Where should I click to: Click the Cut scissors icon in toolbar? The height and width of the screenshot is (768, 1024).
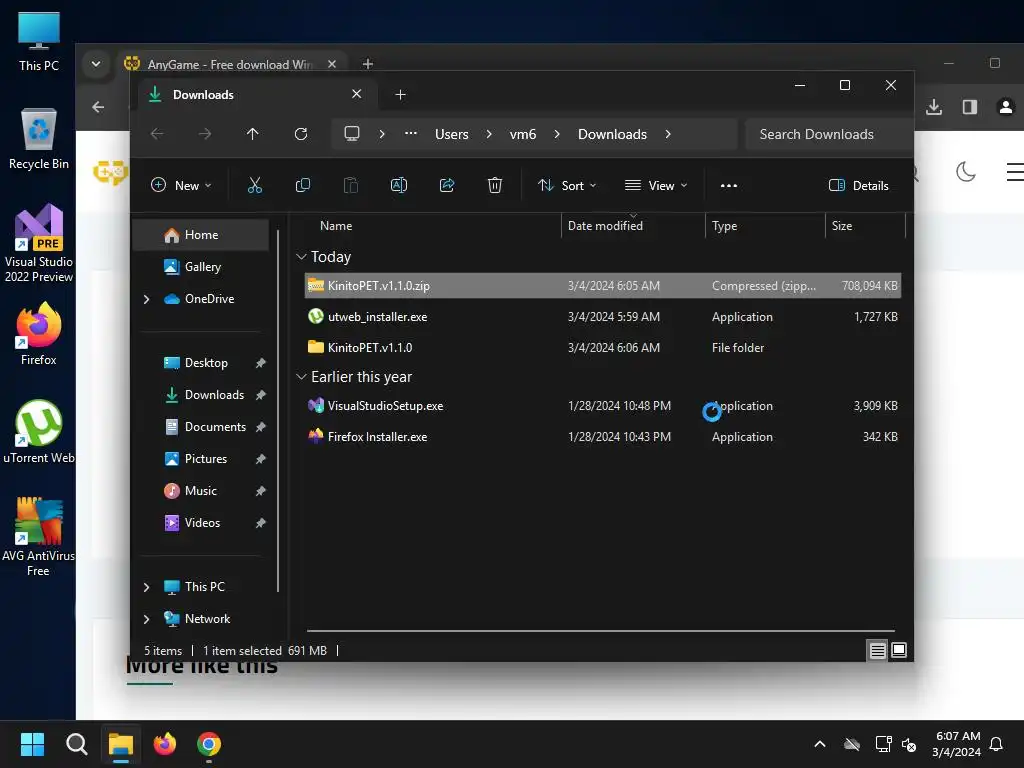click(x=255, y=185)
